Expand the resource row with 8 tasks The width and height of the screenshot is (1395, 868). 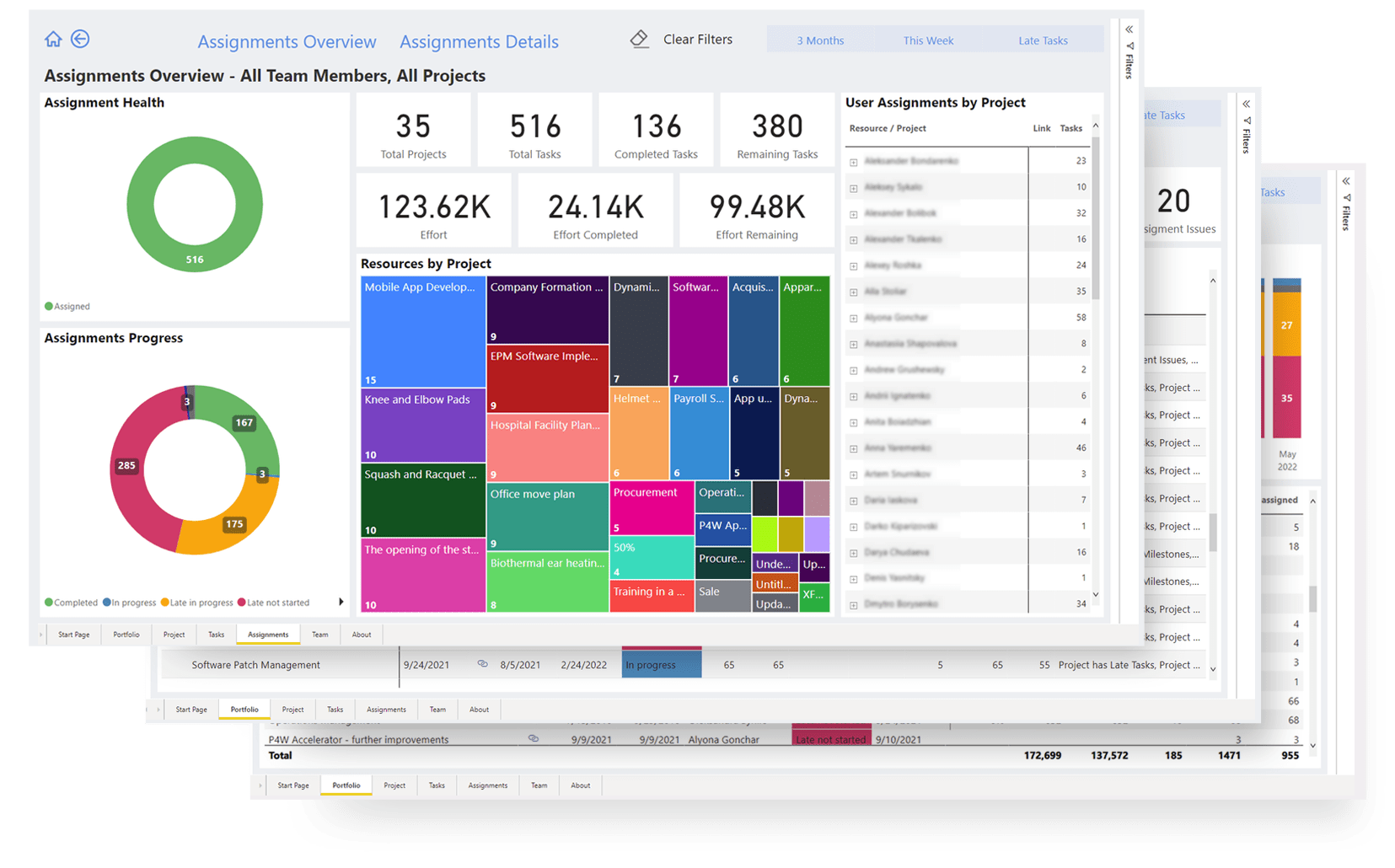pyautogui.click(x=853, y=345)
